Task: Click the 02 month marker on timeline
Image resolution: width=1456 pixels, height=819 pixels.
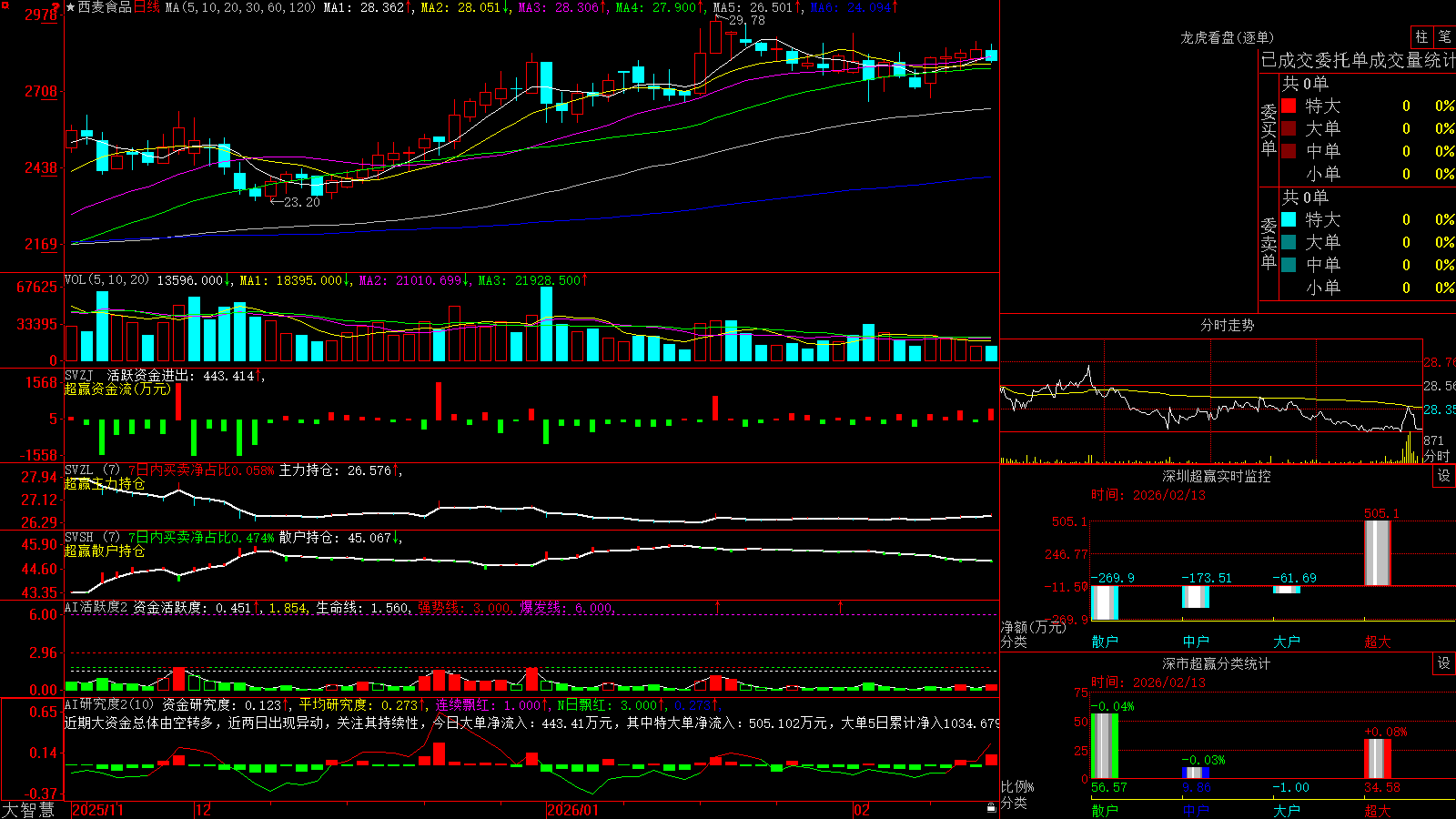Action: click(862, 810)
